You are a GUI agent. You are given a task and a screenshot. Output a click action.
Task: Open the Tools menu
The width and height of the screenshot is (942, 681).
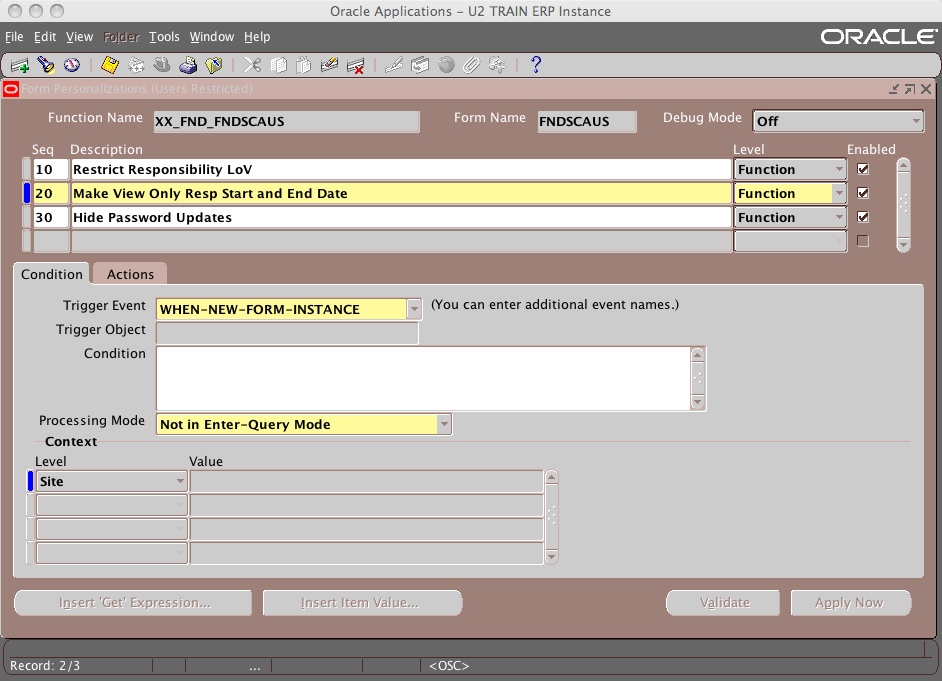click(x=164, y=37)
